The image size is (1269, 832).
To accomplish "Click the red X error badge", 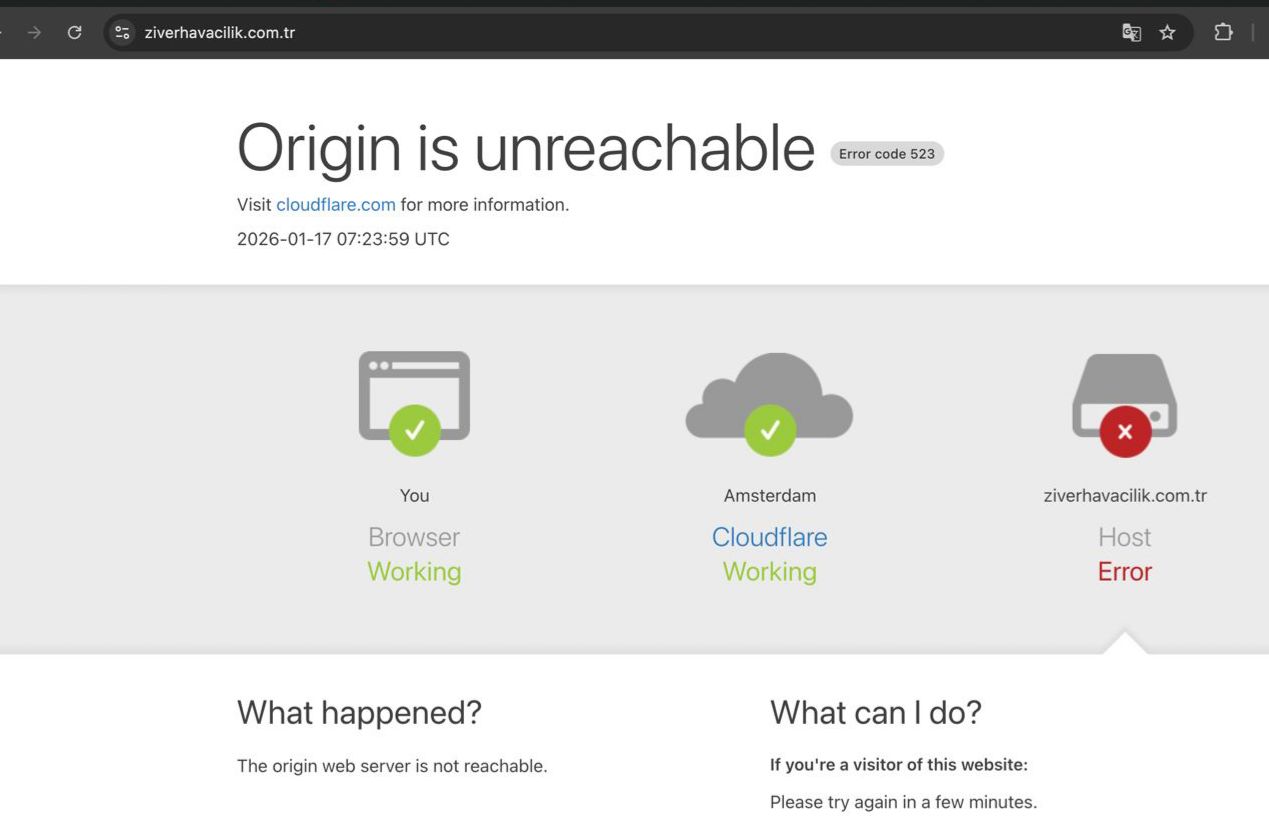I will click(x=1125, y=432).
